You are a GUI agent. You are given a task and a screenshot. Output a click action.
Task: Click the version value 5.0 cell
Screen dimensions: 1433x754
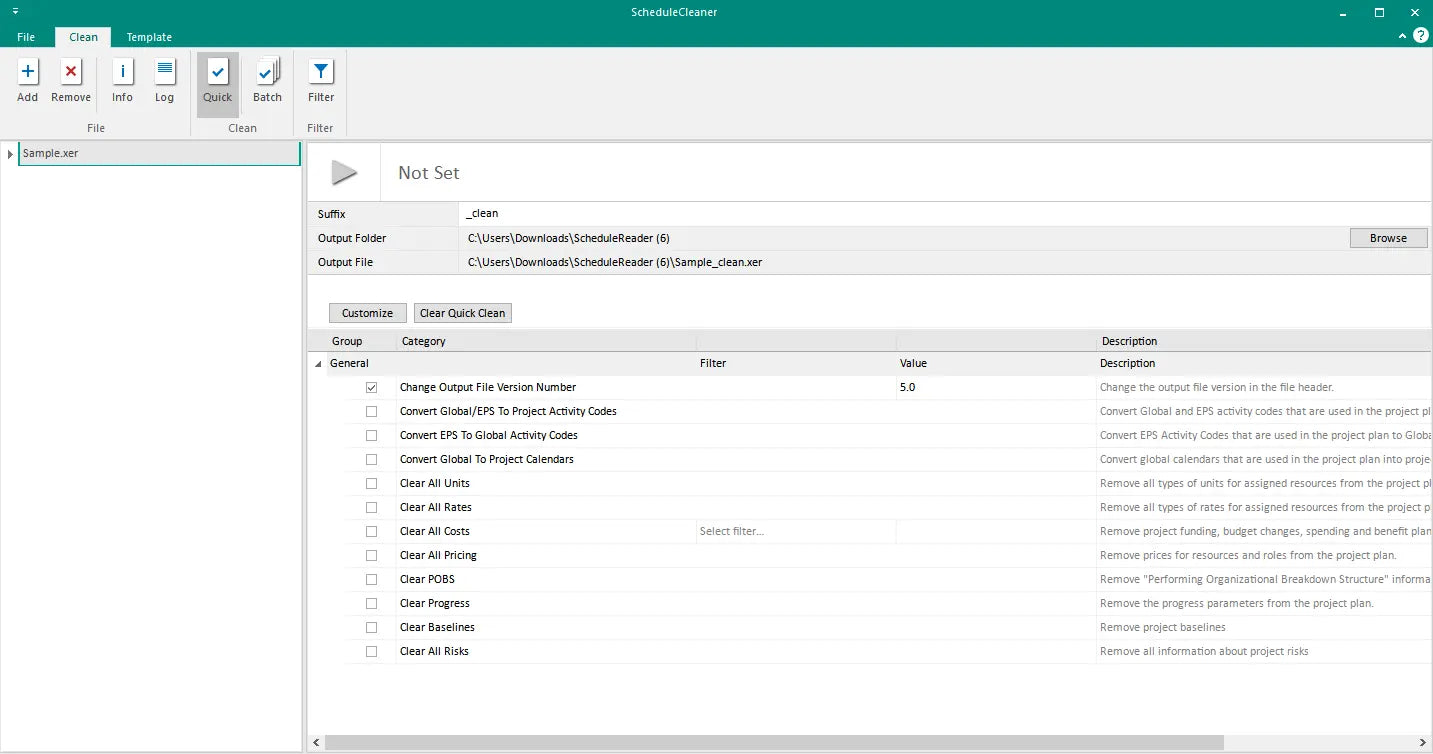point(996,387)
